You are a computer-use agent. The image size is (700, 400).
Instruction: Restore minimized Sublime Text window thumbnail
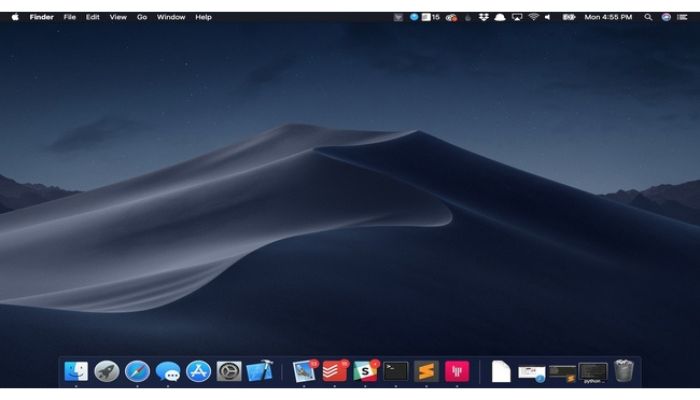562,374
